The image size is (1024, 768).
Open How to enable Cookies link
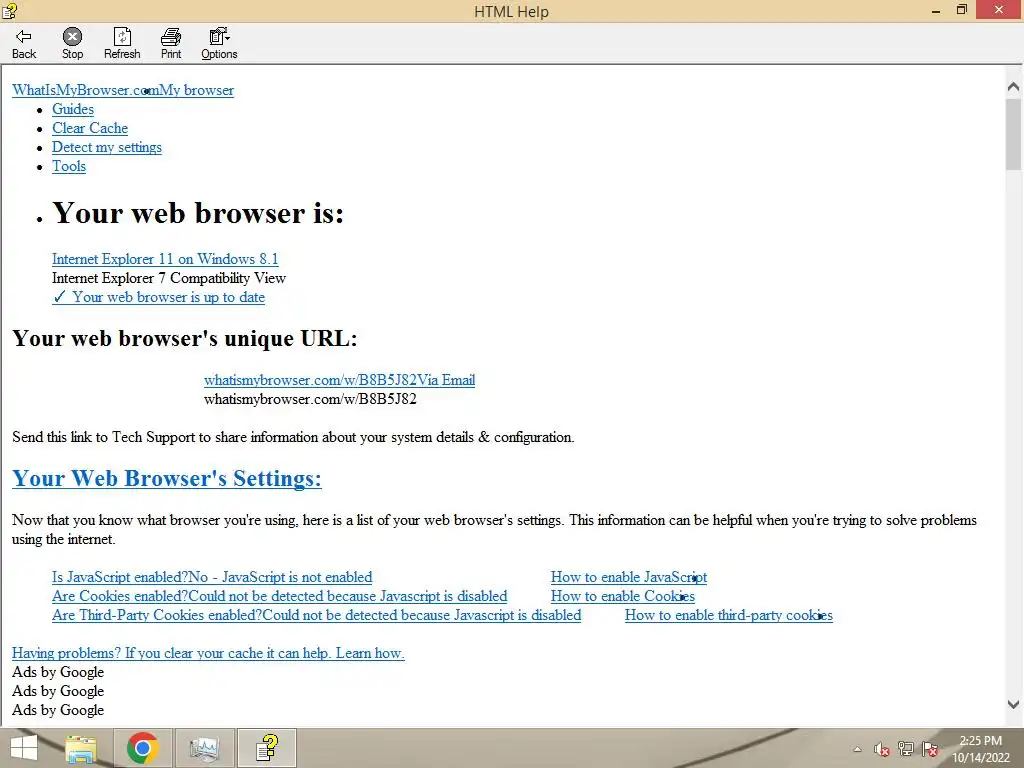(623, 596)
